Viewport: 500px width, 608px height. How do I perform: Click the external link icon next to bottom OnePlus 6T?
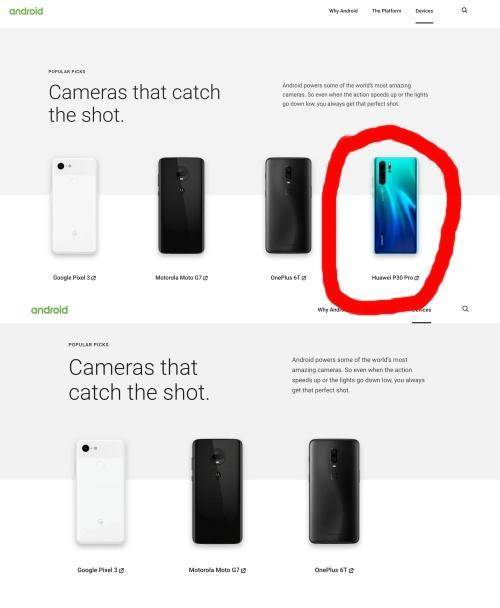coord(351,570)
